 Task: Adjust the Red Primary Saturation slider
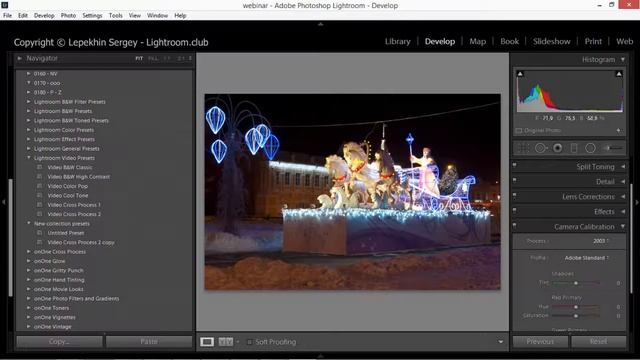click(x=576, y=316)
